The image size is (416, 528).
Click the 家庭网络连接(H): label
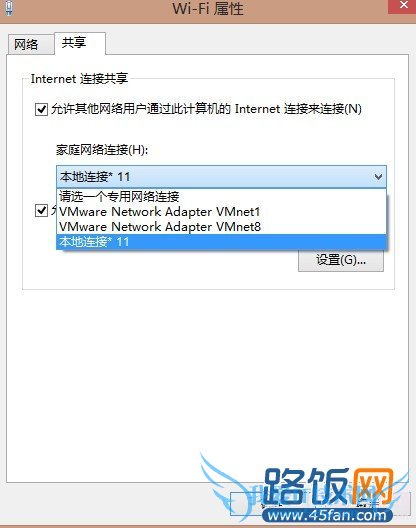[x=102, y=150]
